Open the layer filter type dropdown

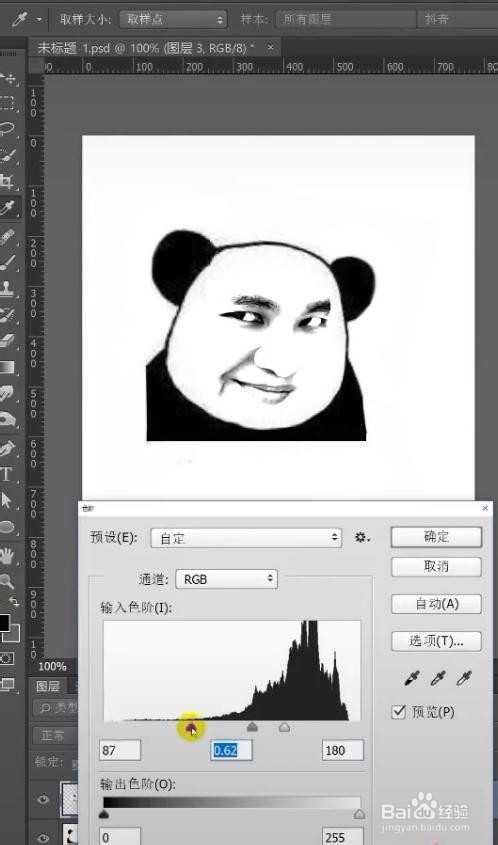pyautogui.click(x=57, y=707)
